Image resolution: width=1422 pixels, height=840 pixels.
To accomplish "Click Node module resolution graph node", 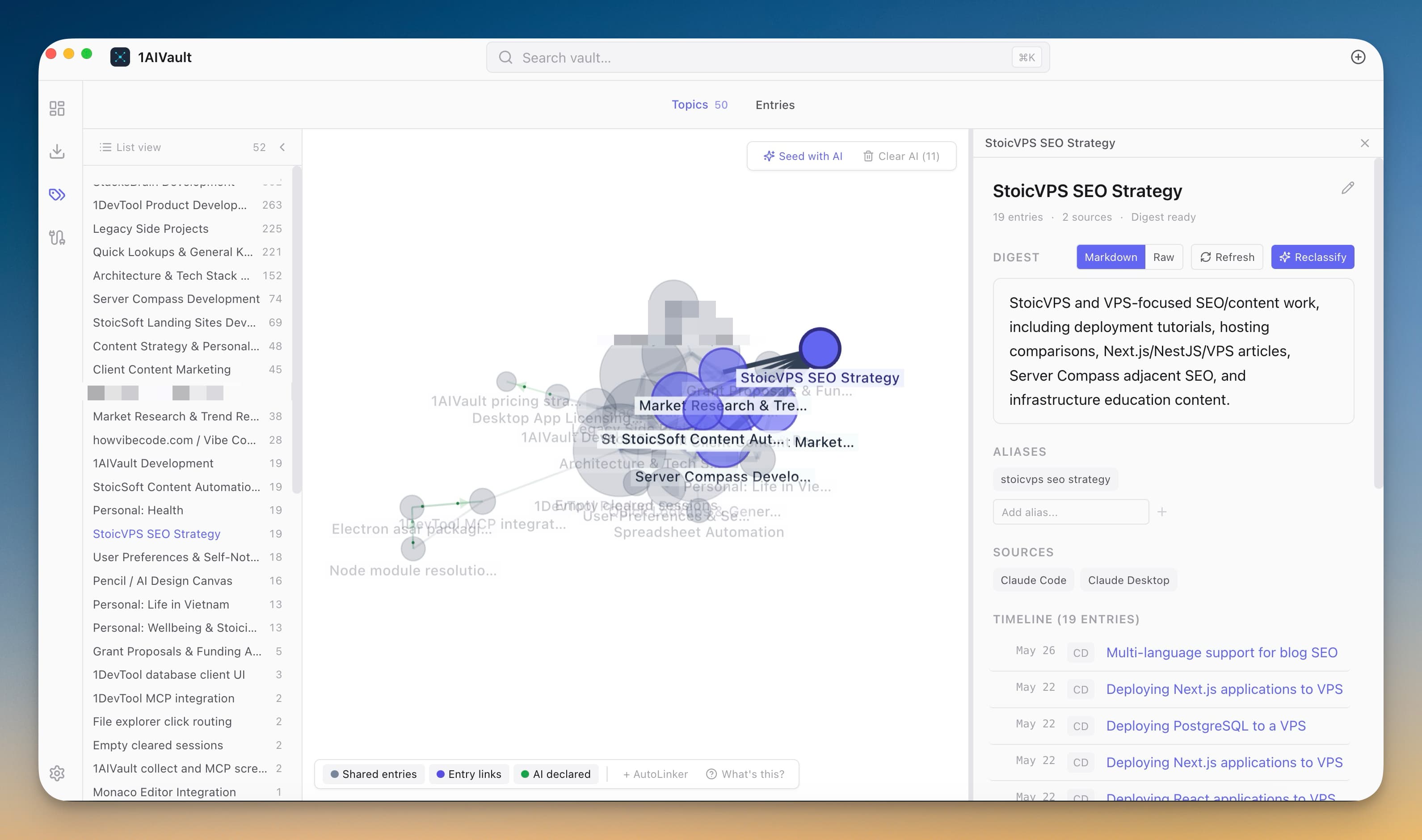I will [x=413, y=549].
